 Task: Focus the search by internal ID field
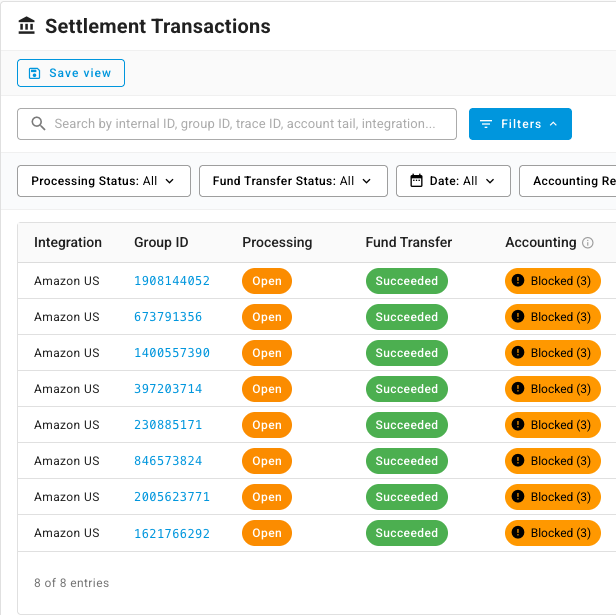click(x=237, y=124)
